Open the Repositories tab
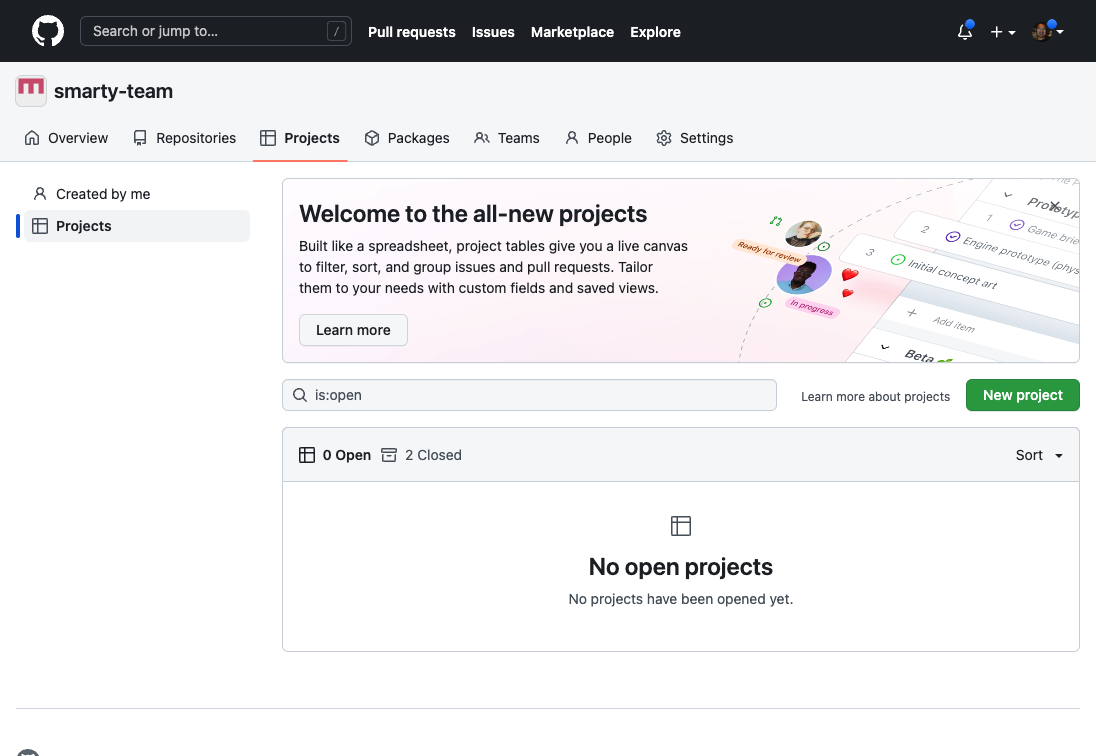Screen dimensions: 1096x756 [184, 138]
